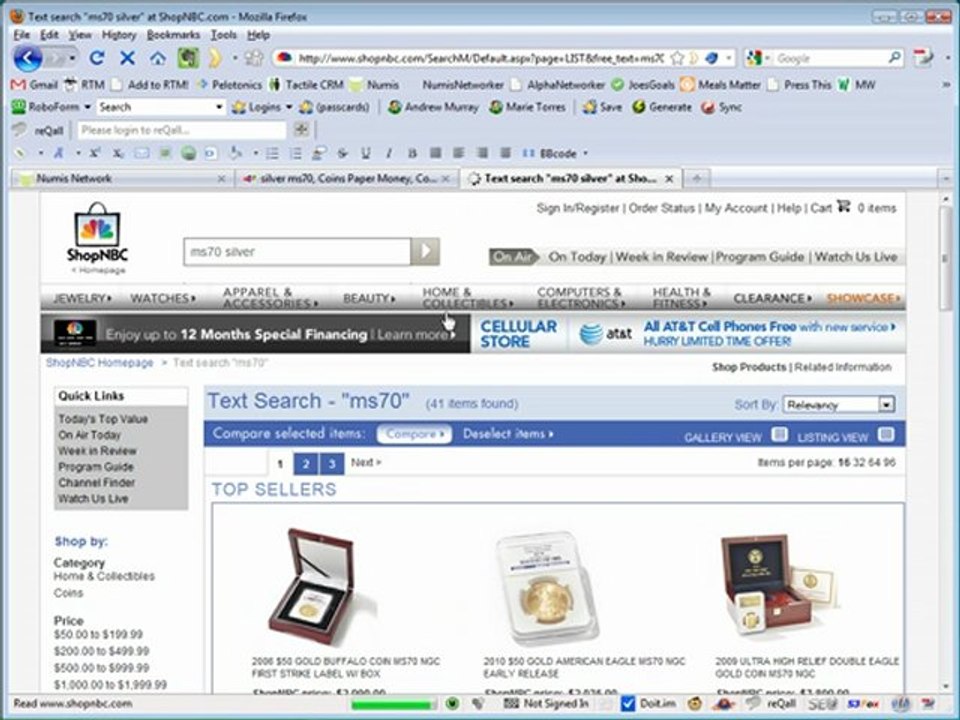Open the AT&T cell phones banner

(737, 334)
